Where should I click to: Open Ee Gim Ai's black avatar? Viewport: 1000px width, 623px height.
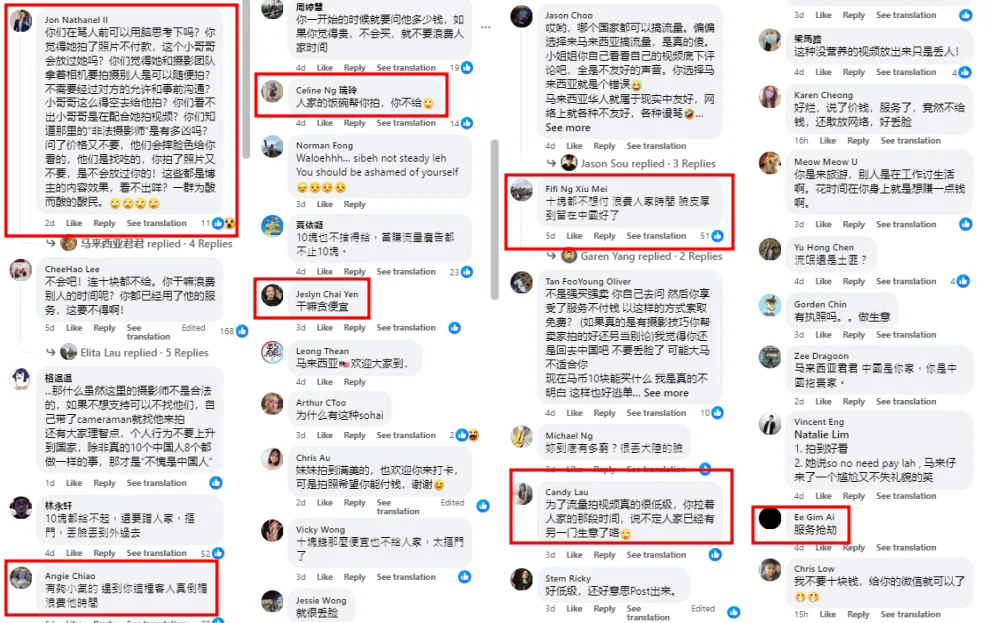770,518
